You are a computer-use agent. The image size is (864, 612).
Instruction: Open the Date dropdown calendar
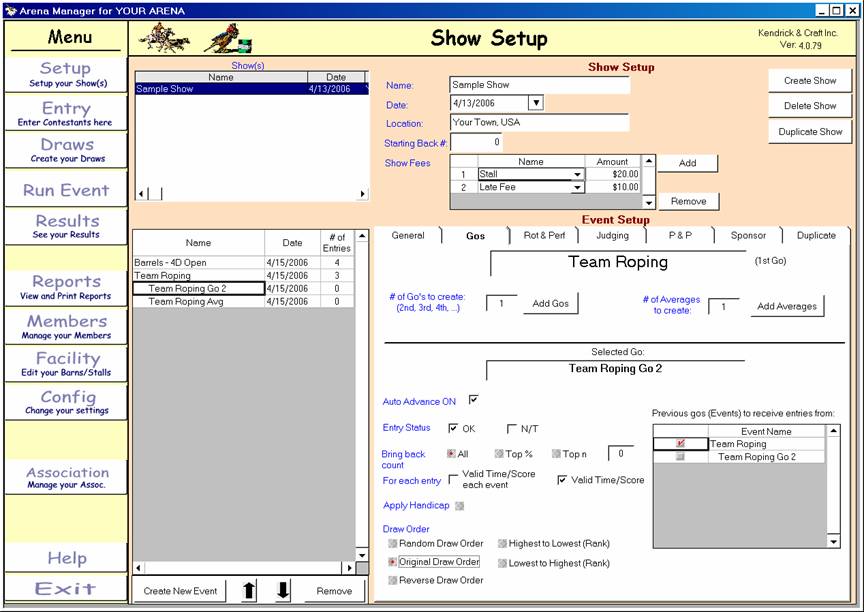[535, 103]
